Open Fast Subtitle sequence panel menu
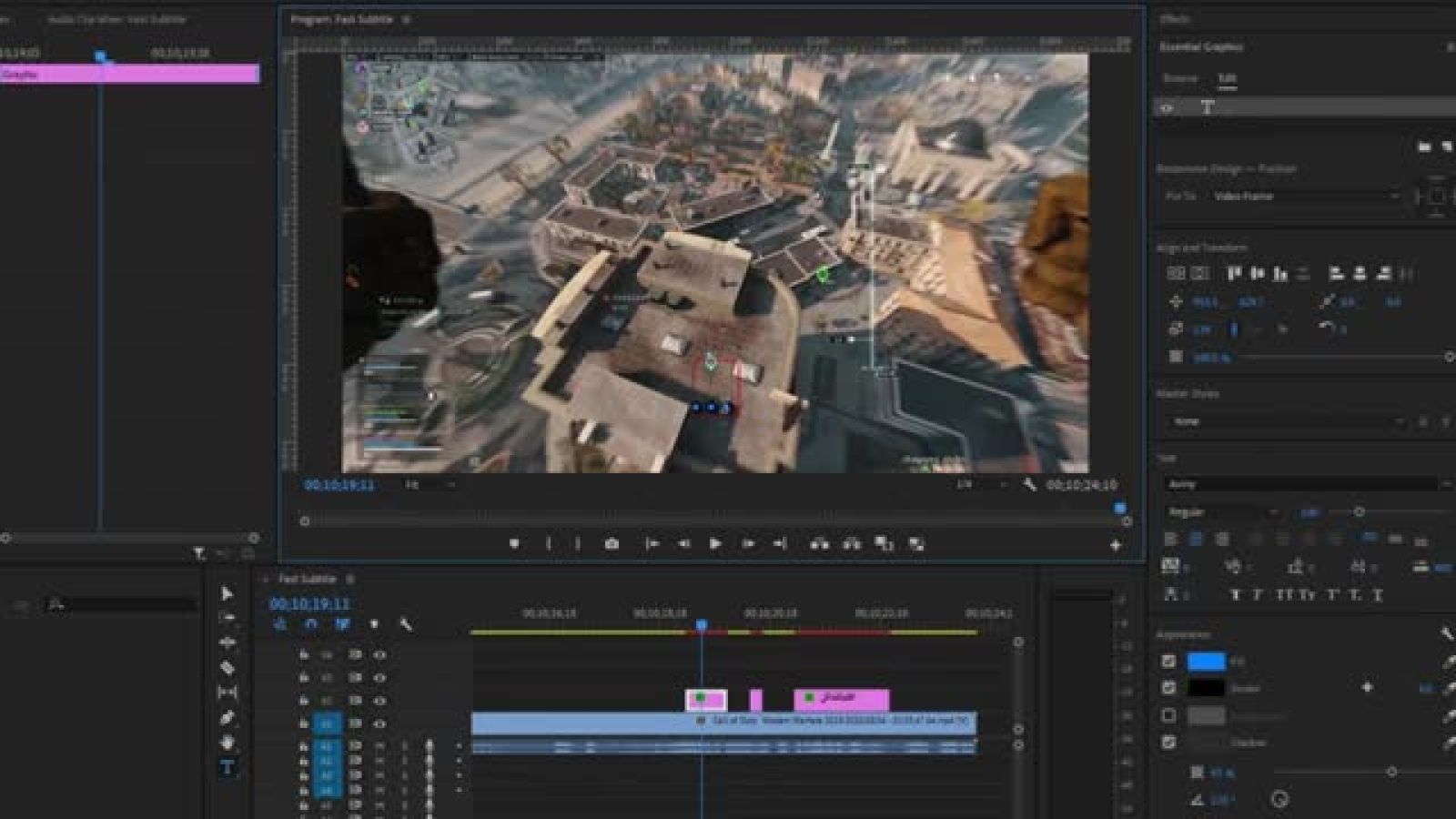 [x=350, y=579]
